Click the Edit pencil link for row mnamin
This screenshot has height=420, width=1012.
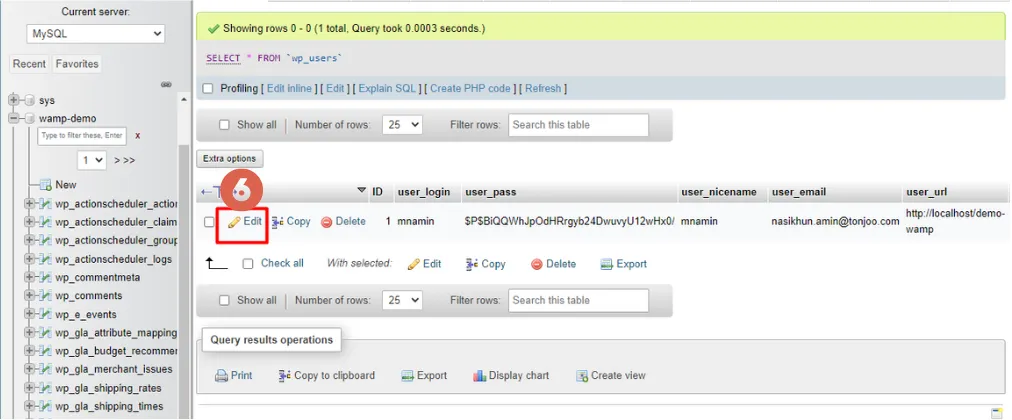245,221
